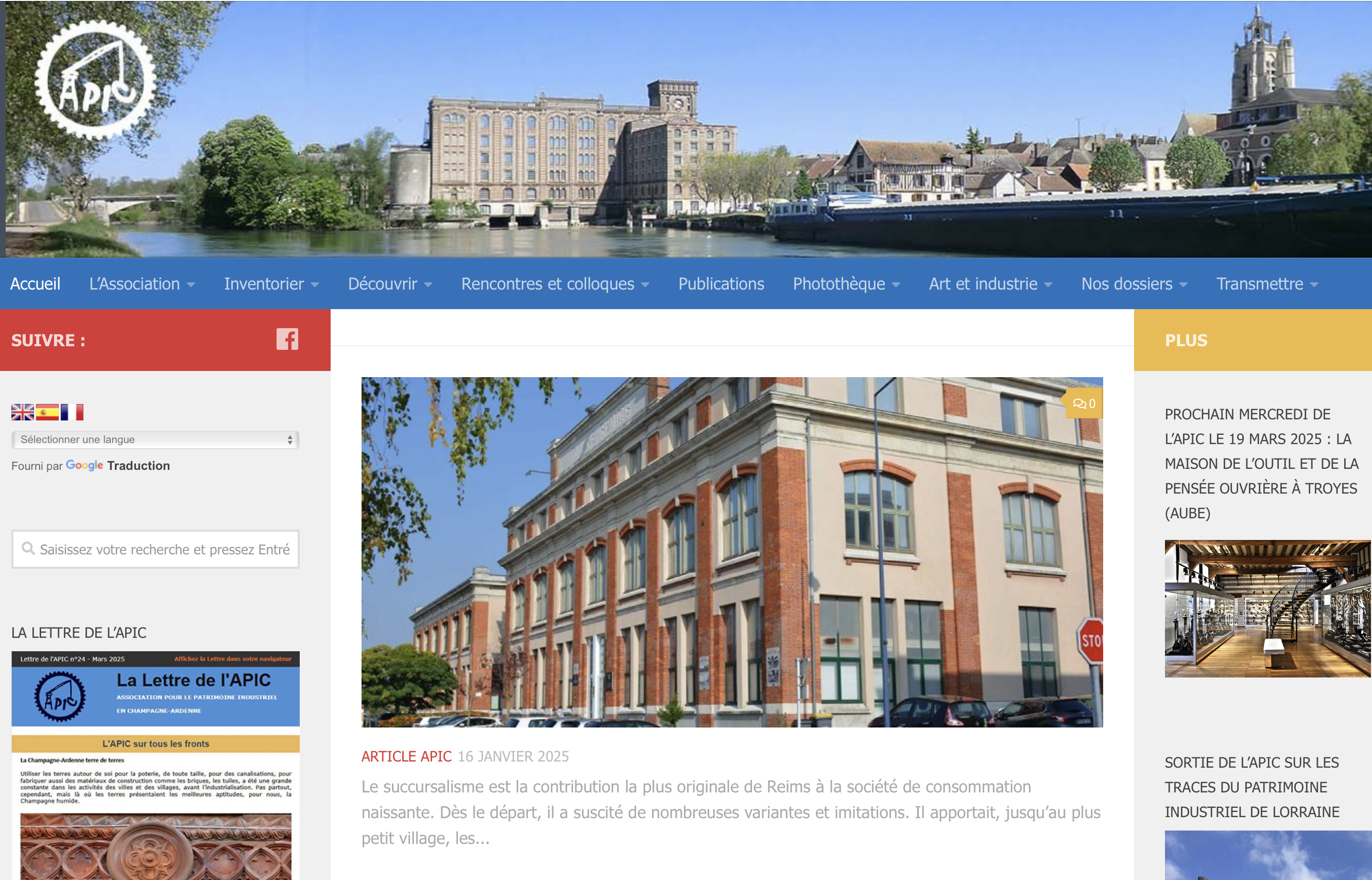Image resolution: width=1372 pixels, height=880 pixels.
Task: Switch language with the UK flag
Action: coord(22,412)
